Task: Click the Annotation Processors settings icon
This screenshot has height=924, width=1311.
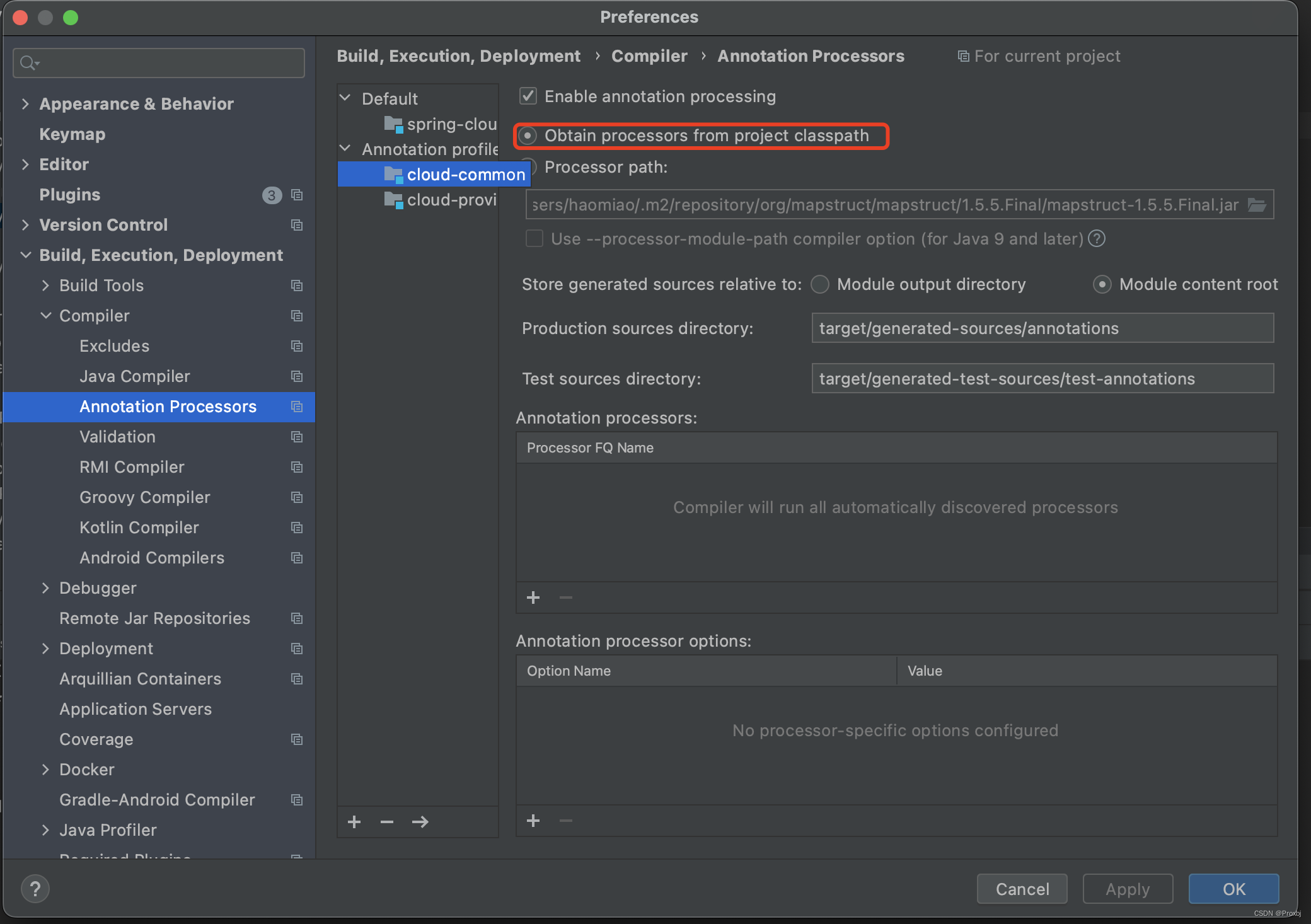Action: click(297, 407)
